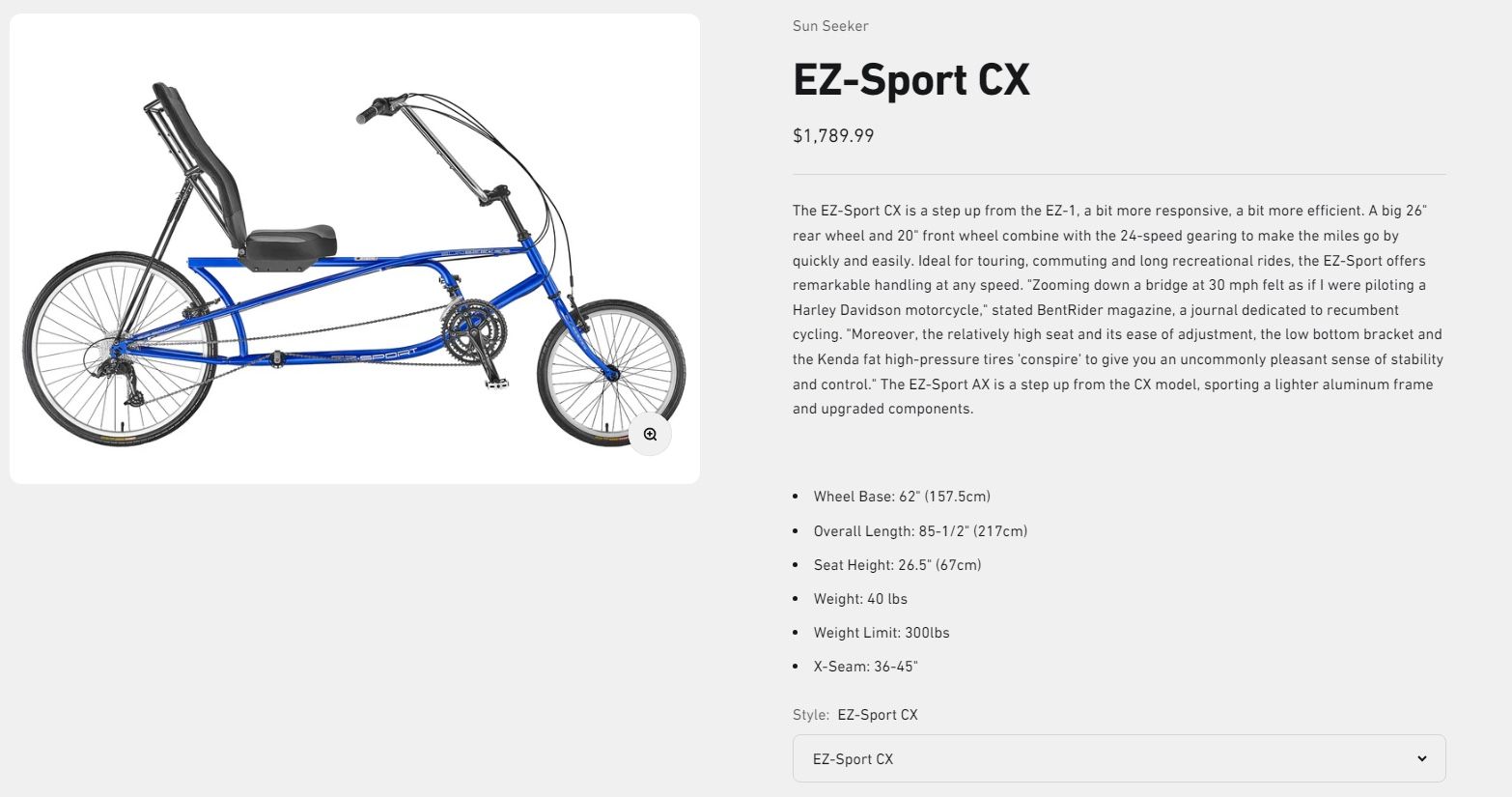Select the Wheel Base specification bullet
Viewport: 1512px width, 797px height.
(902, 496)
